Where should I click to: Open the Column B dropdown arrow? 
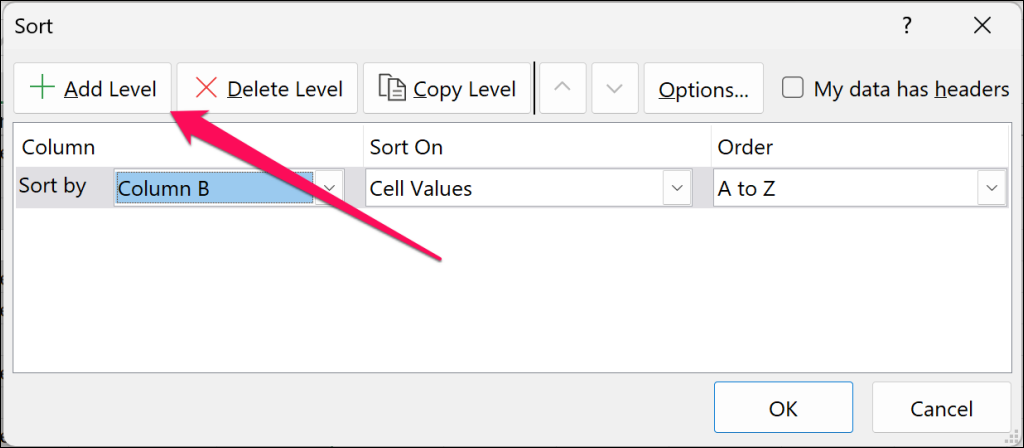[329, 187]
